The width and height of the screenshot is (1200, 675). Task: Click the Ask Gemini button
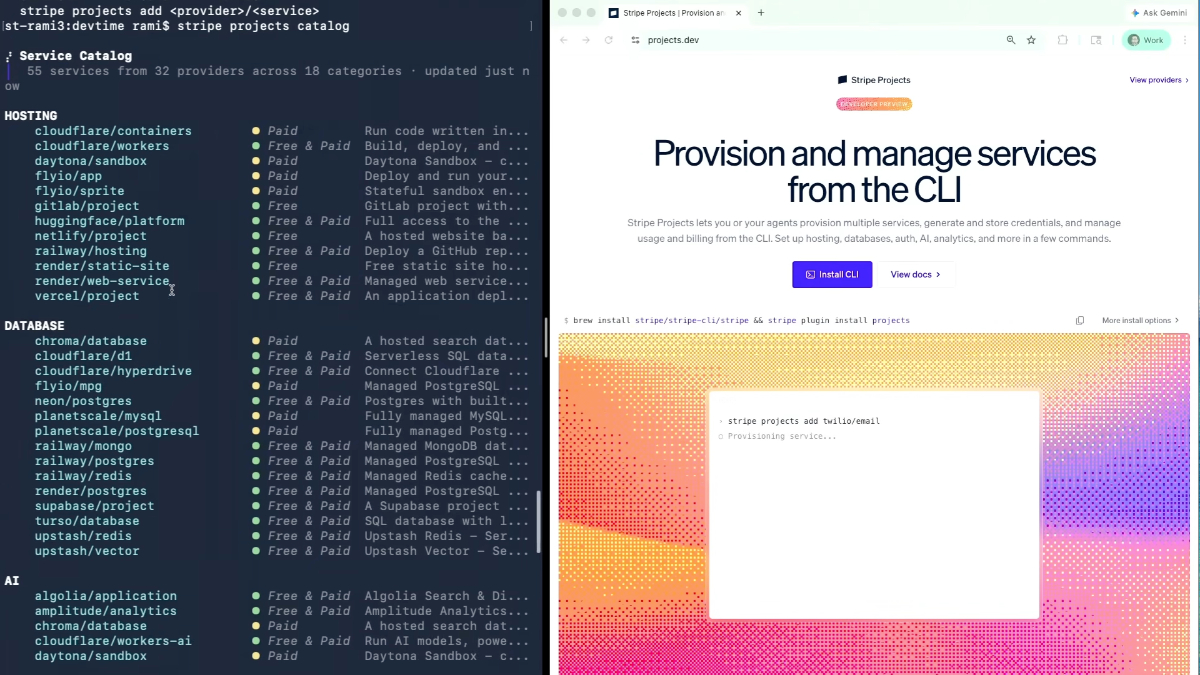point(1162,13)
